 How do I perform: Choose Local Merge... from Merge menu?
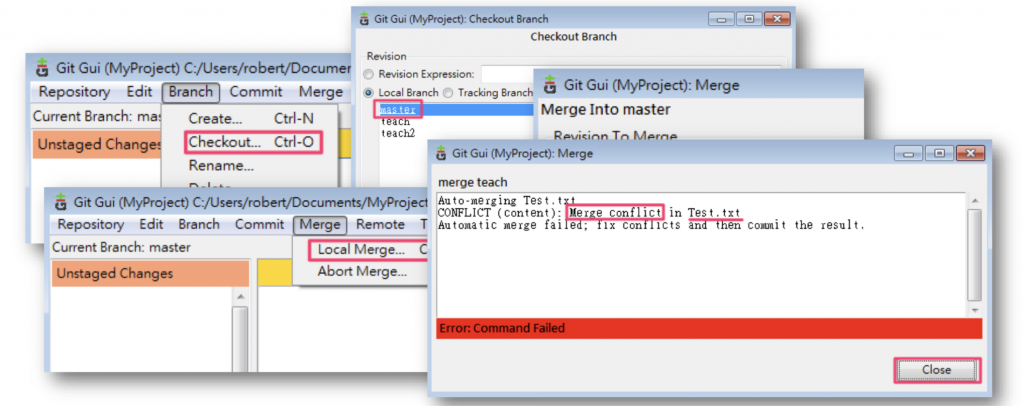tap(368, 250)
